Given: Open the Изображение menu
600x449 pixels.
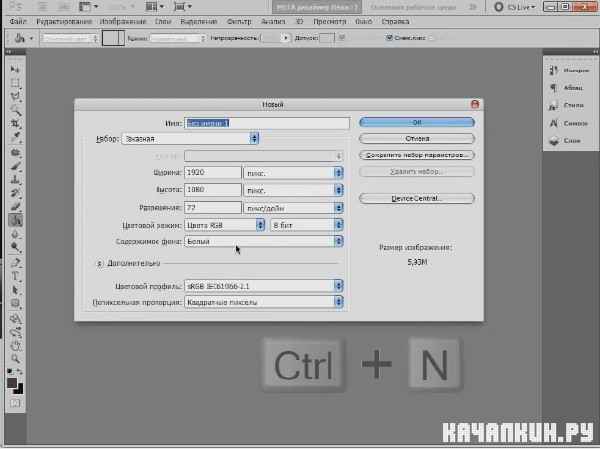Looking at the screenshot, I should click(123, 21).
